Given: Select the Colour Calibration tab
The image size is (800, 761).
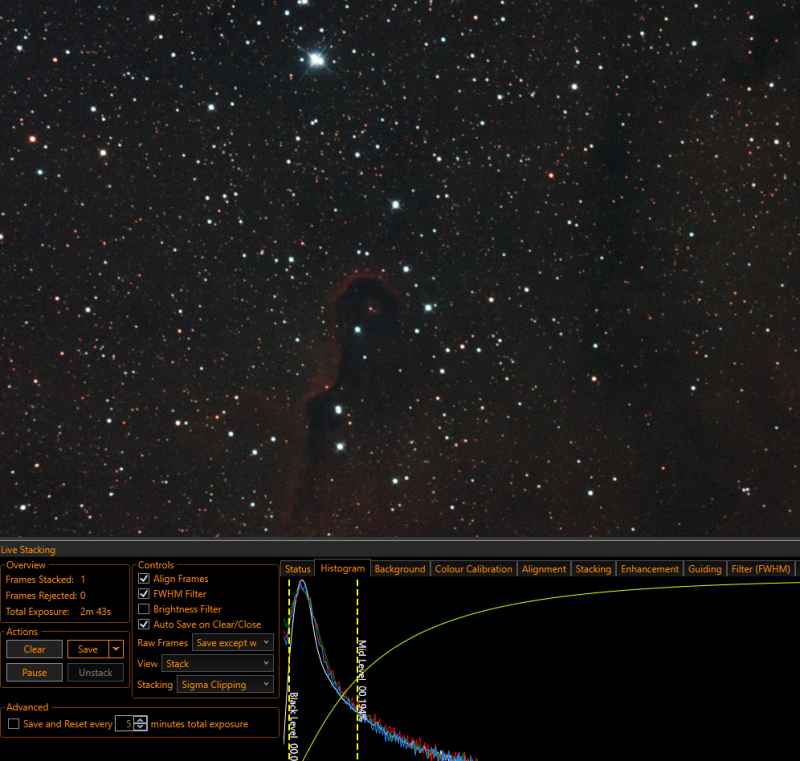Looking at the screenshot, I should pos(473,569).
